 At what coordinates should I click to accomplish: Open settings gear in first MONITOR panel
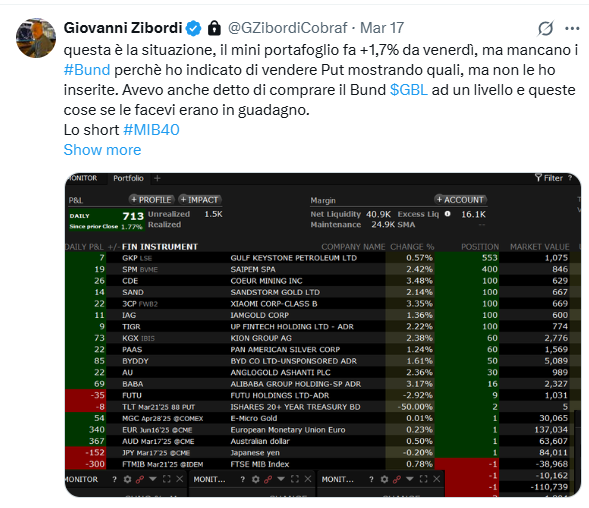[x=128, y=479]
